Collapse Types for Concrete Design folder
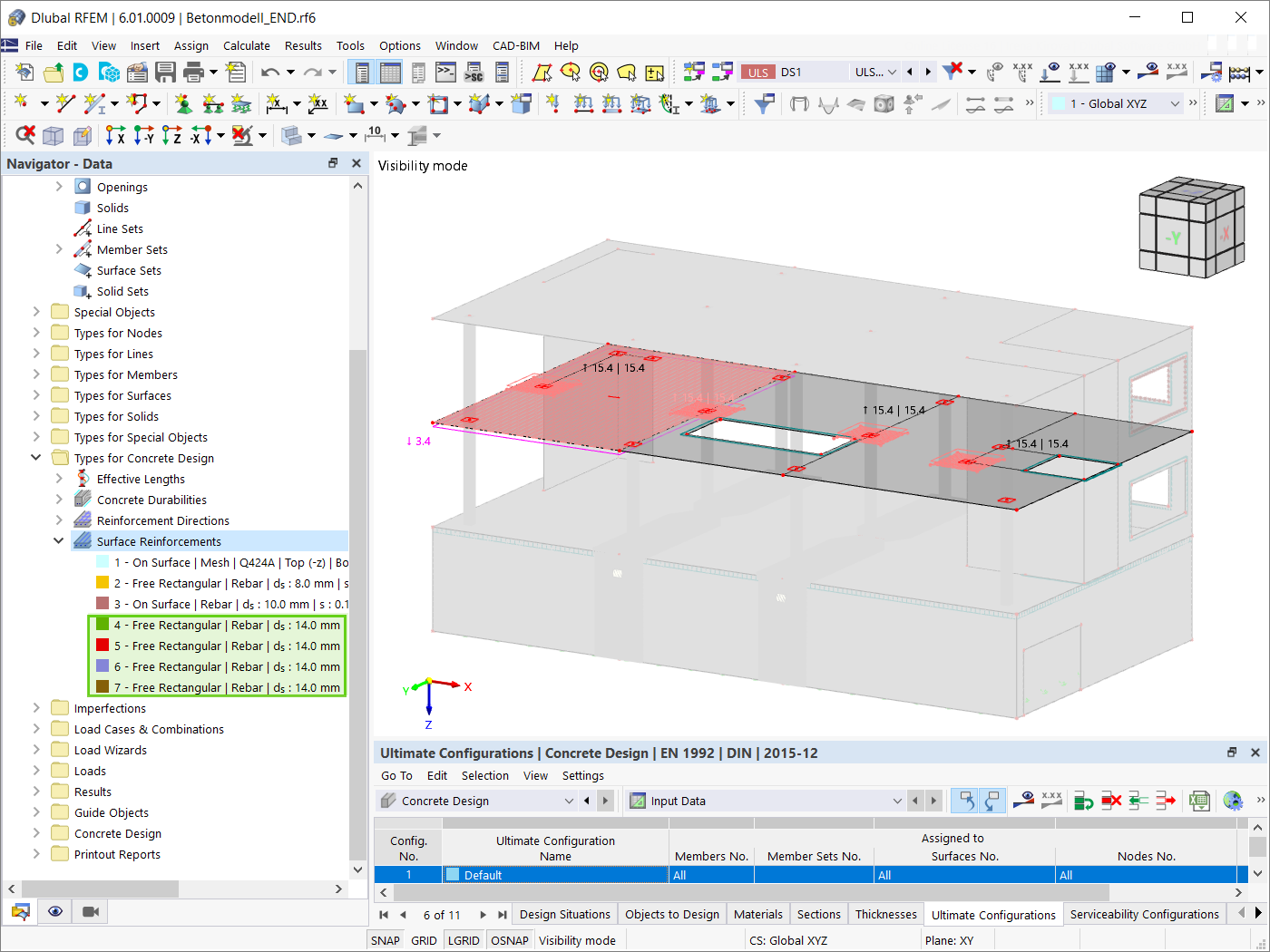The image size is (1270, 952). tap(36, 458)
